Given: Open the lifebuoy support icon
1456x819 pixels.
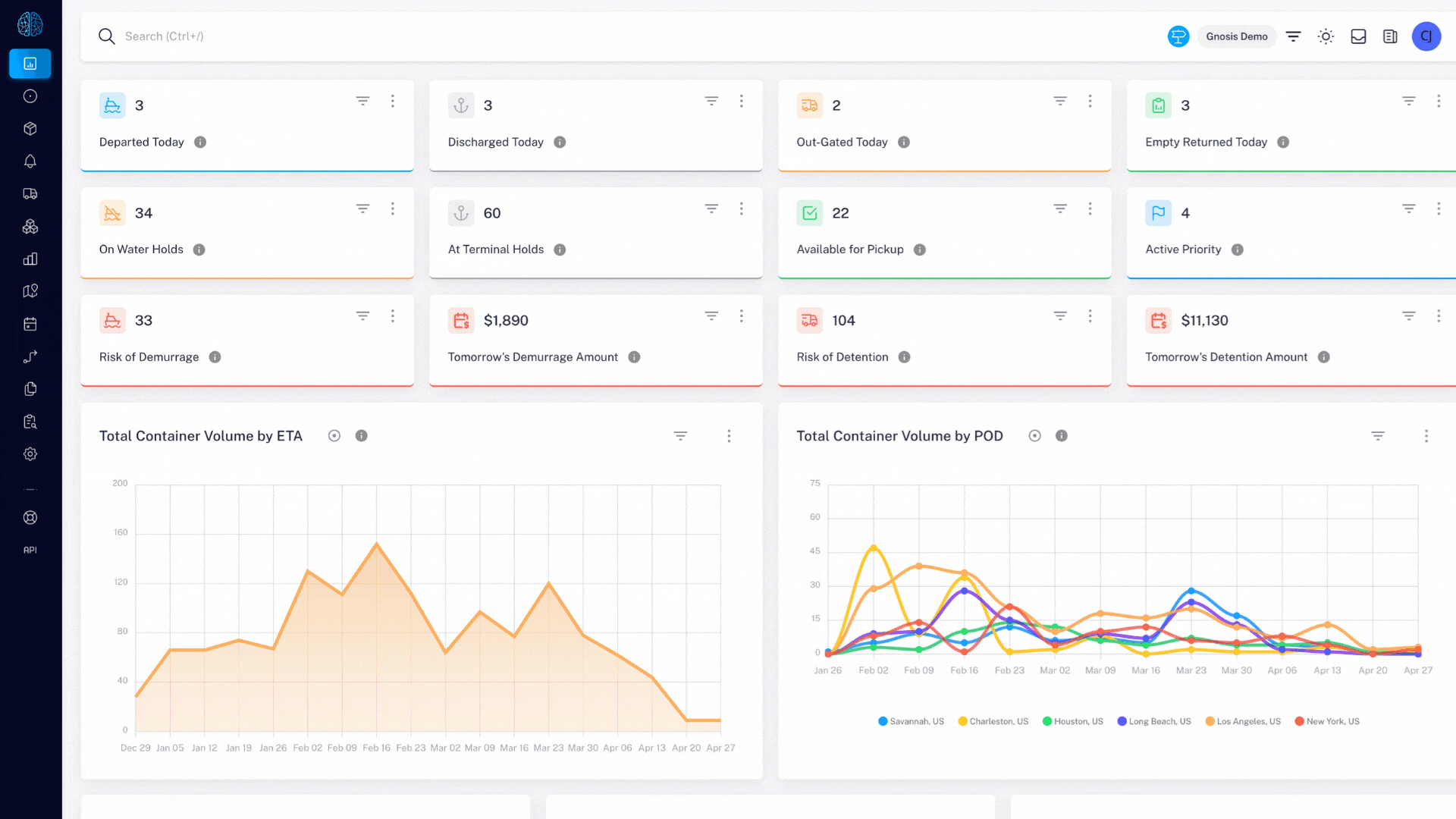Looking at the screenshot, I should 30,517.
